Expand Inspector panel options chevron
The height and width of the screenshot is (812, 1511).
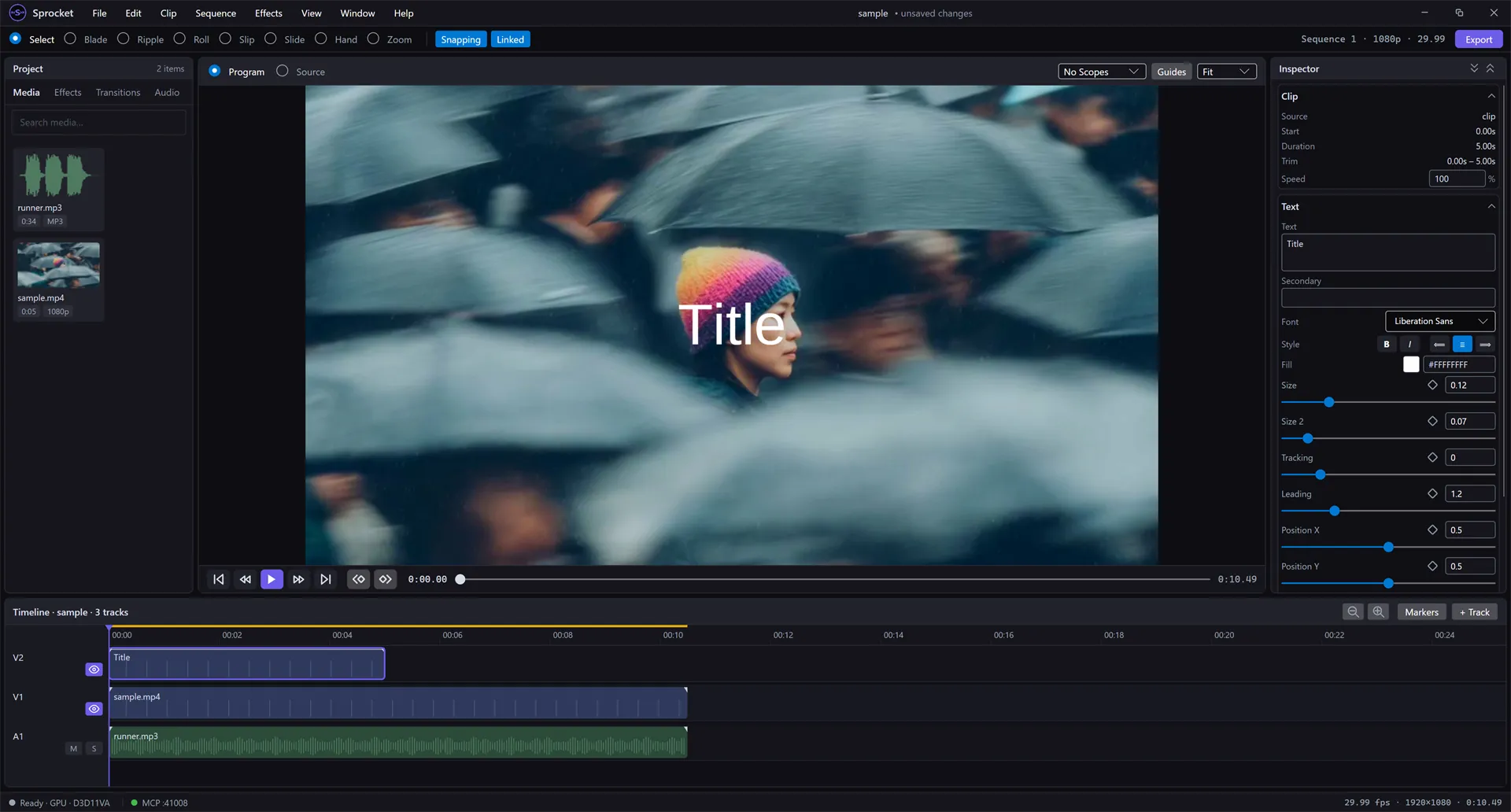click(x=1474, y=68)
